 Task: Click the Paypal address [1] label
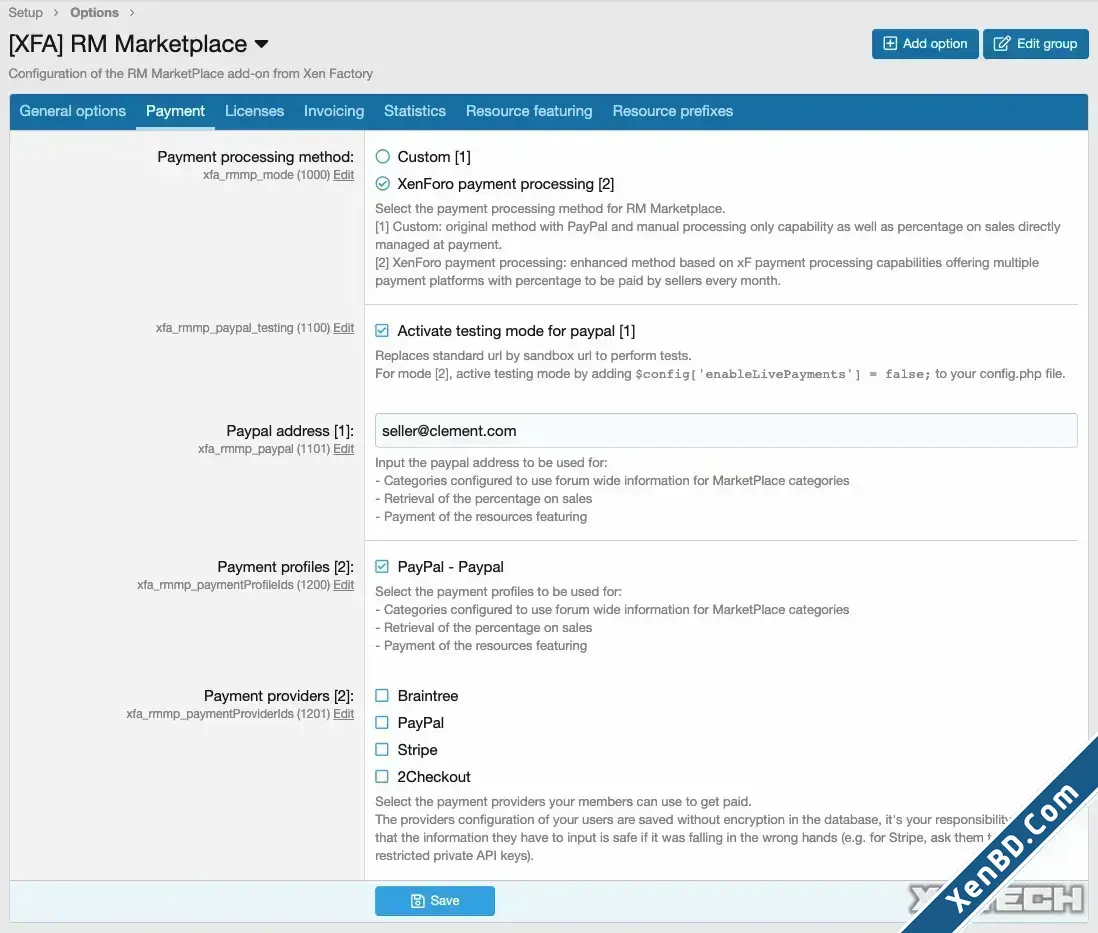[x=290, y=431]
